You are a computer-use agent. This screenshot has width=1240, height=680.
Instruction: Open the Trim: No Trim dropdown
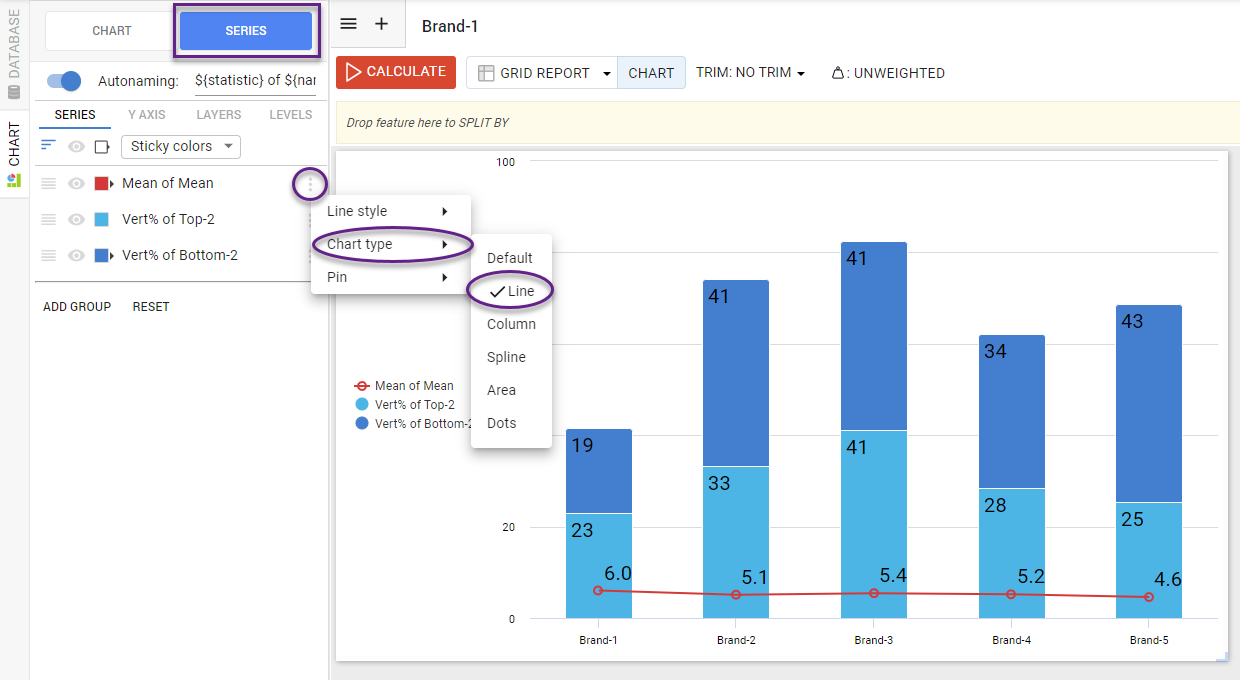coord(750,73)
